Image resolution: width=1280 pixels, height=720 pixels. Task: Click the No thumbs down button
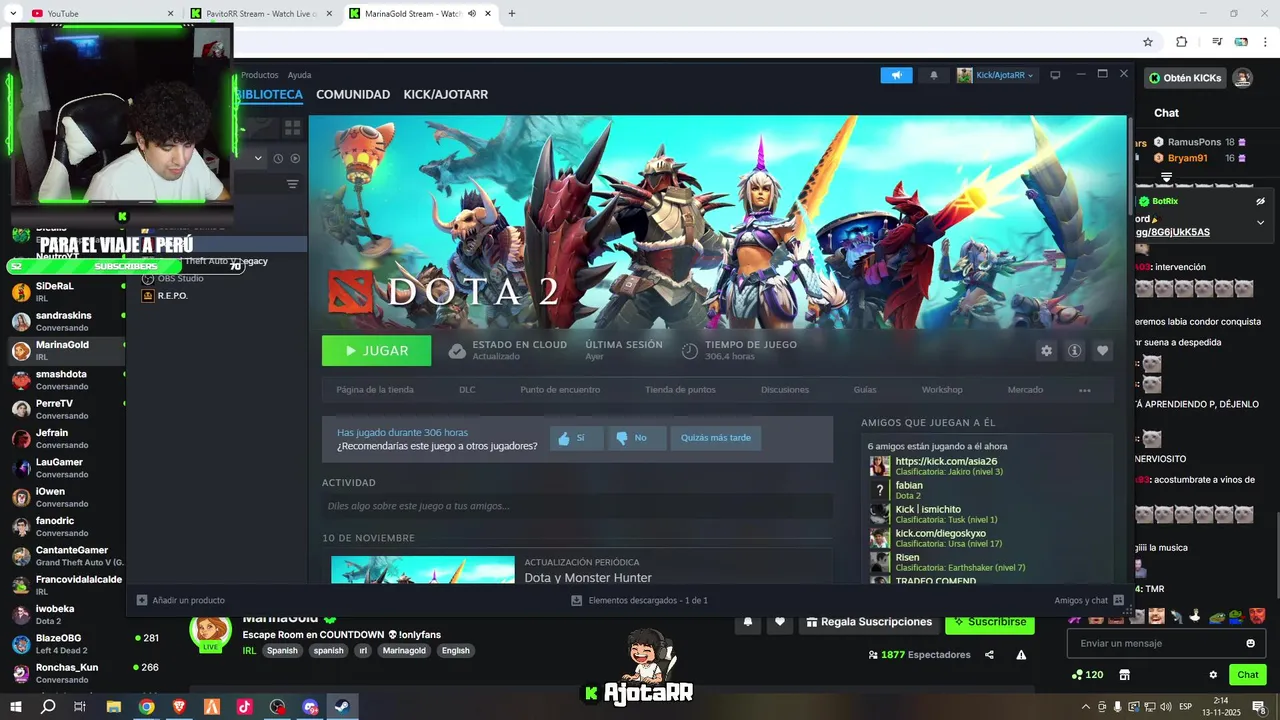636,438
